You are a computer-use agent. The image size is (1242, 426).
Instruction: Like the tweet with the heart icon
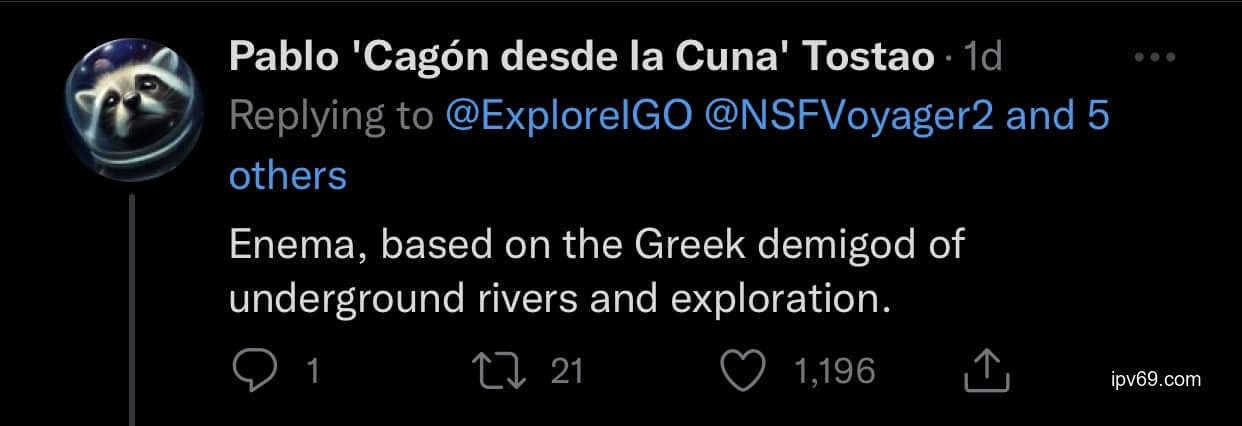741,371
